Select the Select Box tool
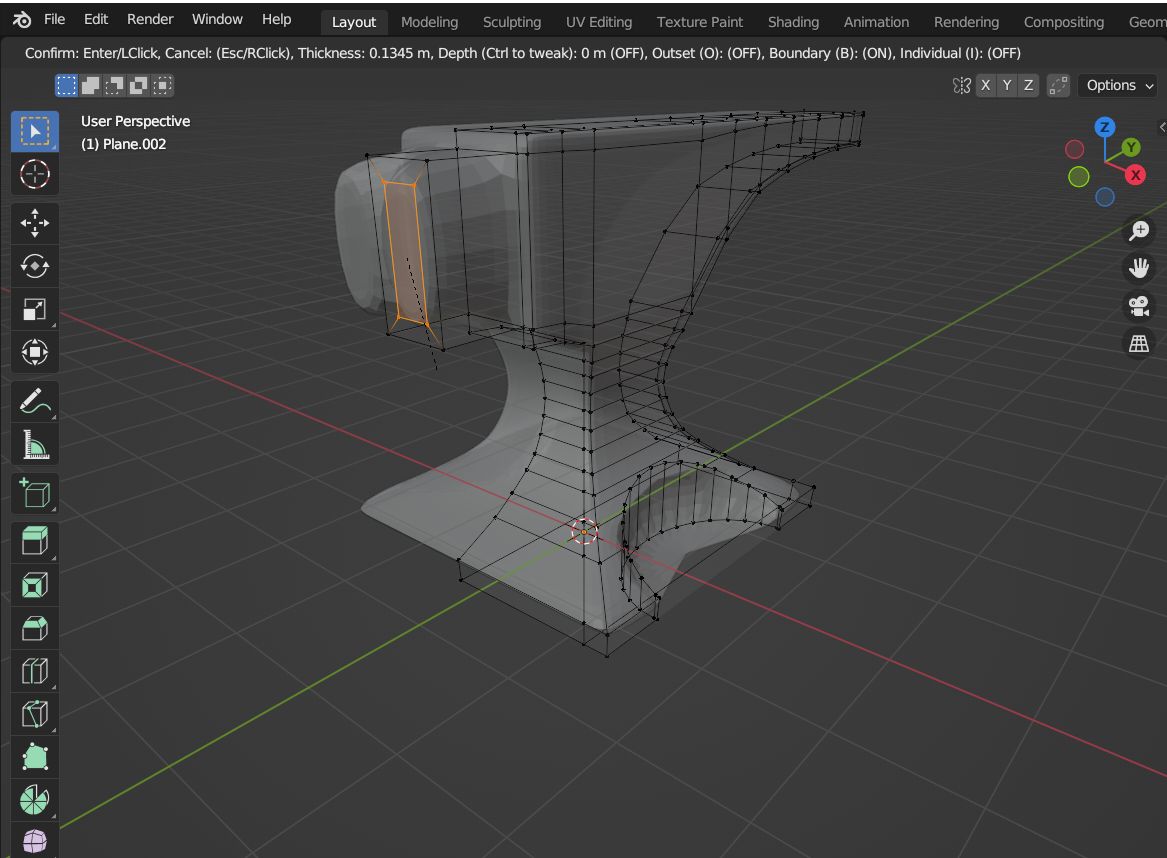Image resolution: width=1167 pixels, height=858 pixels. [x=35, y=132]
